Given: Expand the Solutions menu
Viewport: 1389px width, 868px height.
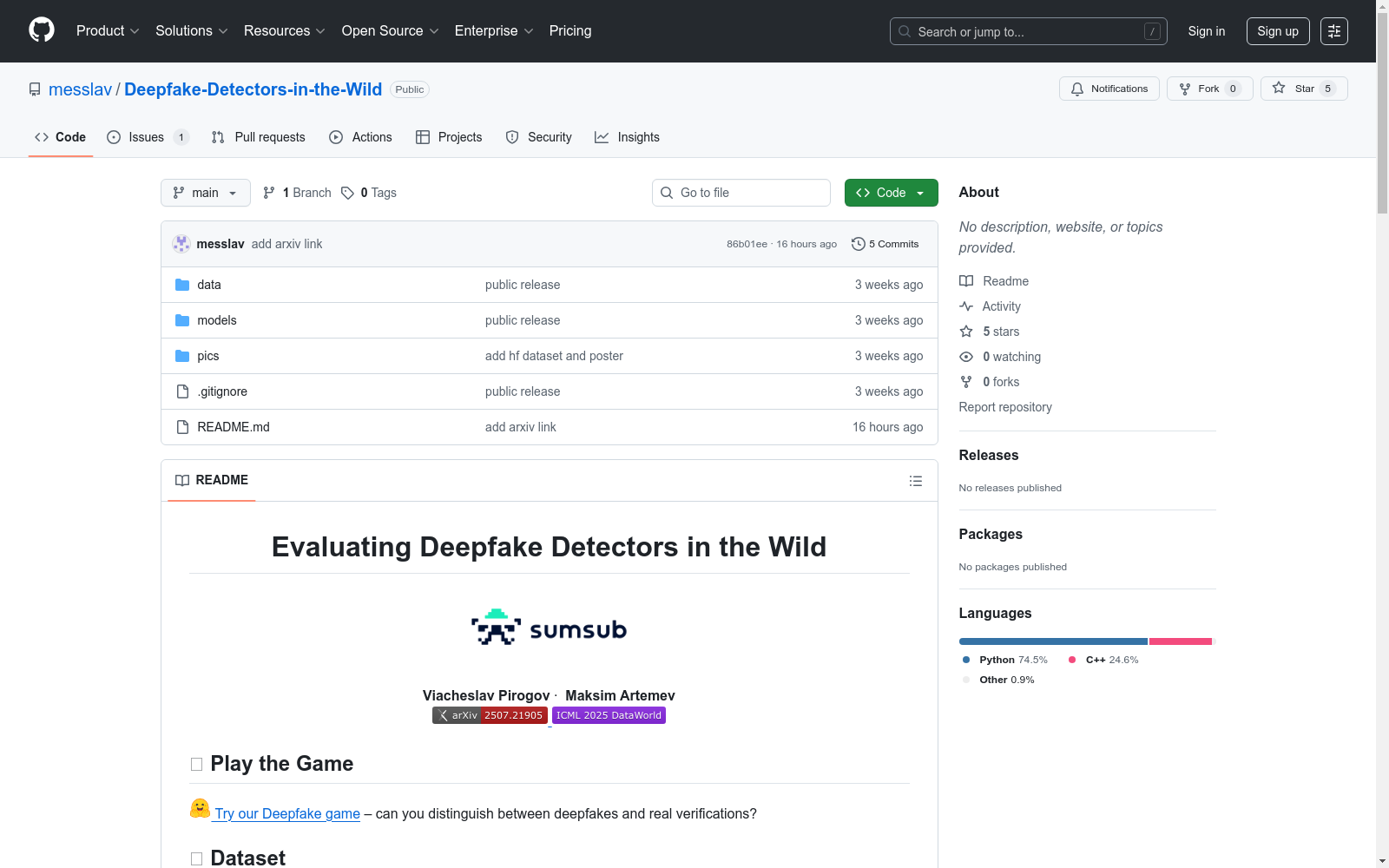Looking at the screenshot, I should coord(192,31).
